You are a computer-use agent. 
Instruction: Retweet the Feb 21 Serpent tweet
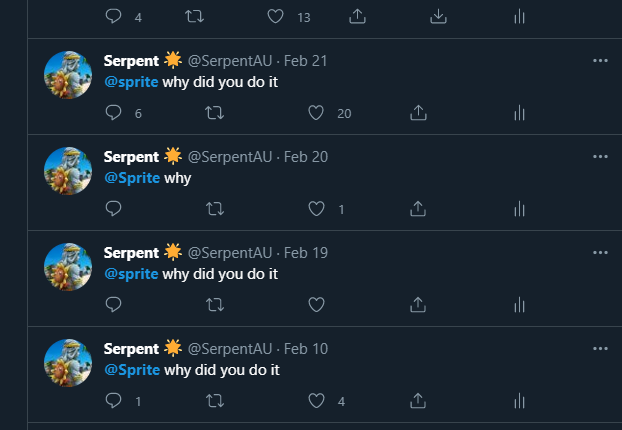point(213,113)
